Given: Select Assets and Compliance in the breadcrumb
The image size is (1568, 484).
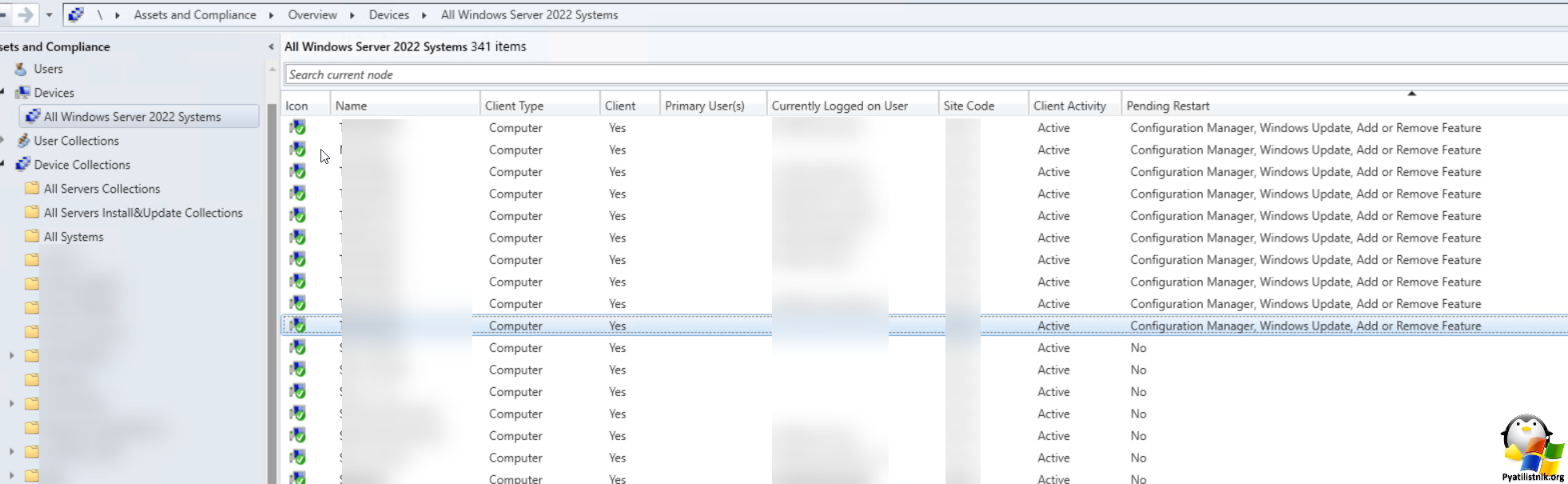Looking at the screenshot, I should click(195, 15).
